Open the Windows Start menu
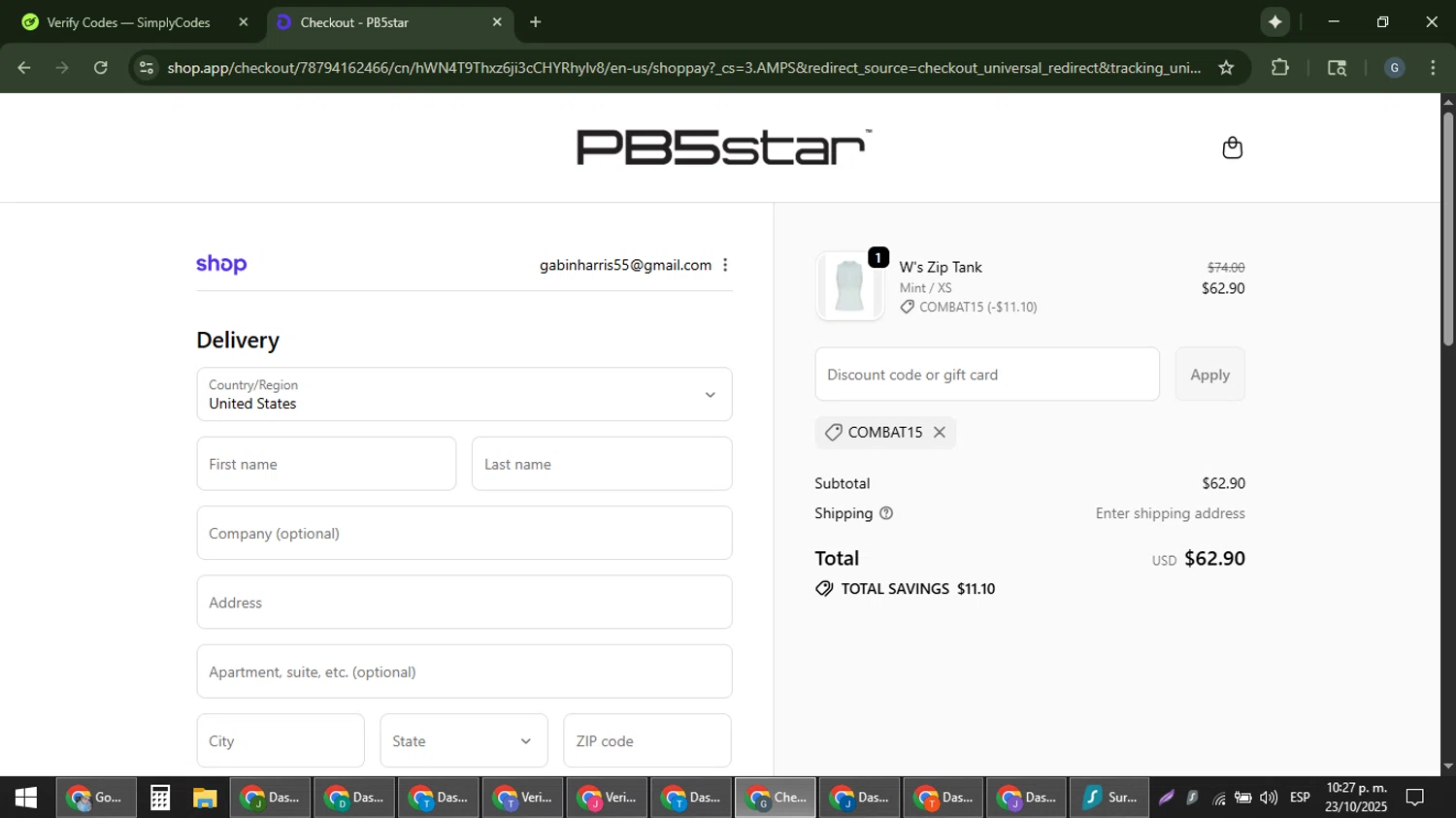 point(26,798)
